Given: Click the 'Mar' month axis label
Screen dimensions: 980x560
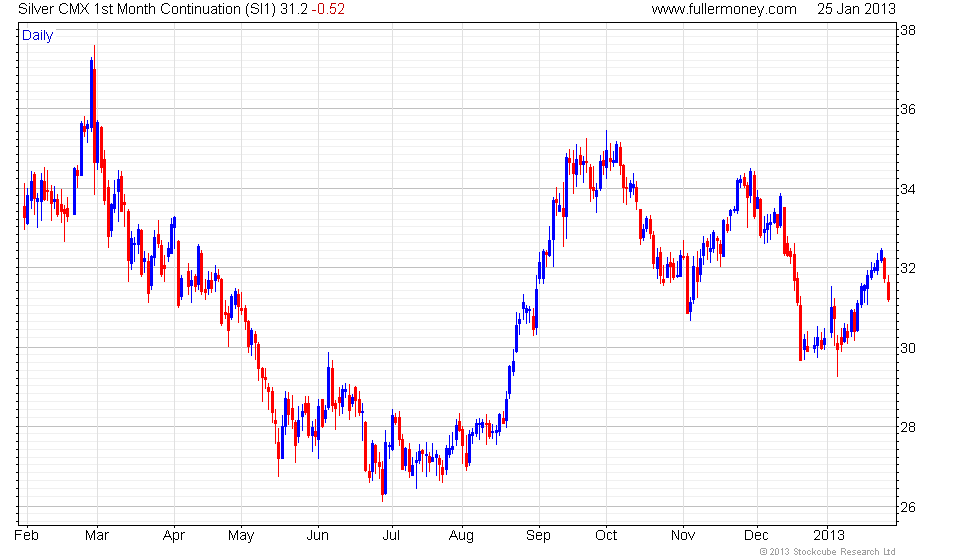Looking at the screenshot, I should tap(97, 536).
